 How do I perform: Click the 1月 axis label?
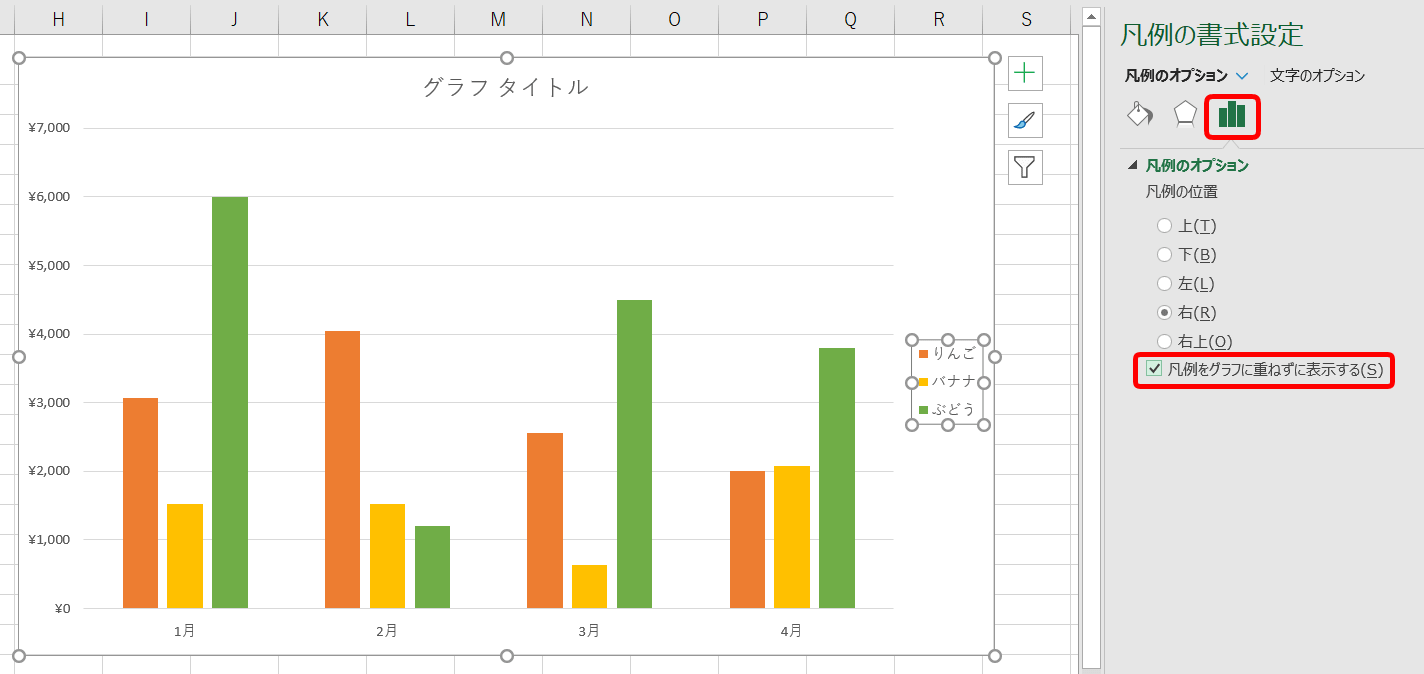click(x=184, y=631)
